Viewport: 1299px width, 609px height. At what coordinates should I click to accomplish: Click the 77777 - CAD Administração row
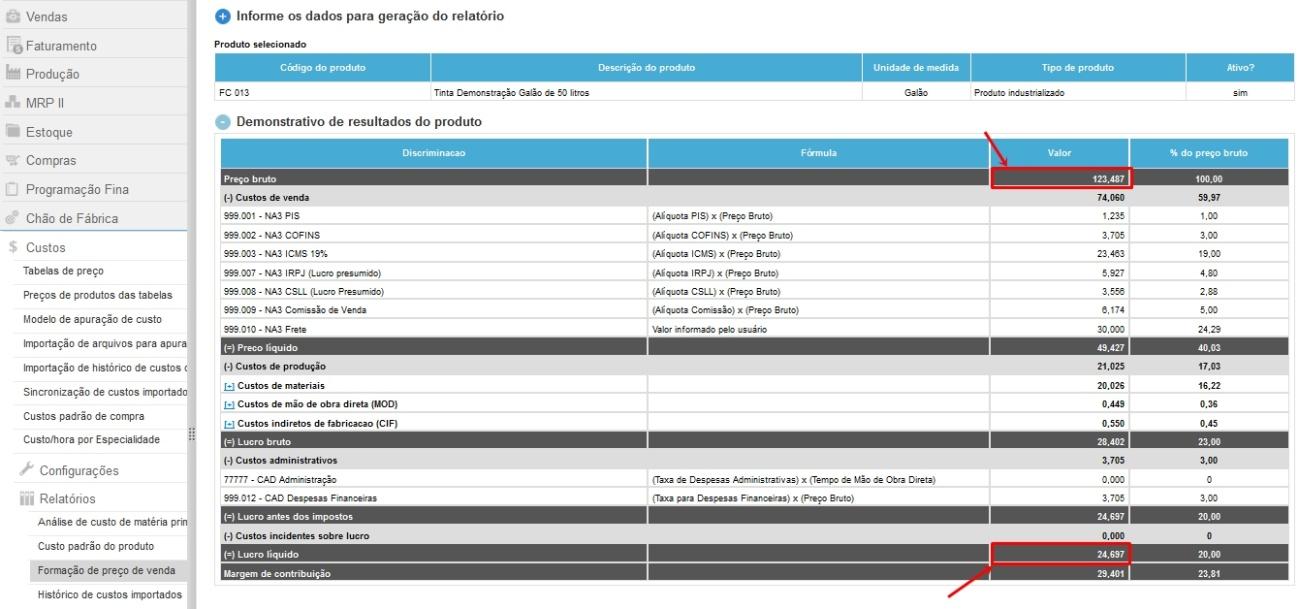tap(755, 479)
